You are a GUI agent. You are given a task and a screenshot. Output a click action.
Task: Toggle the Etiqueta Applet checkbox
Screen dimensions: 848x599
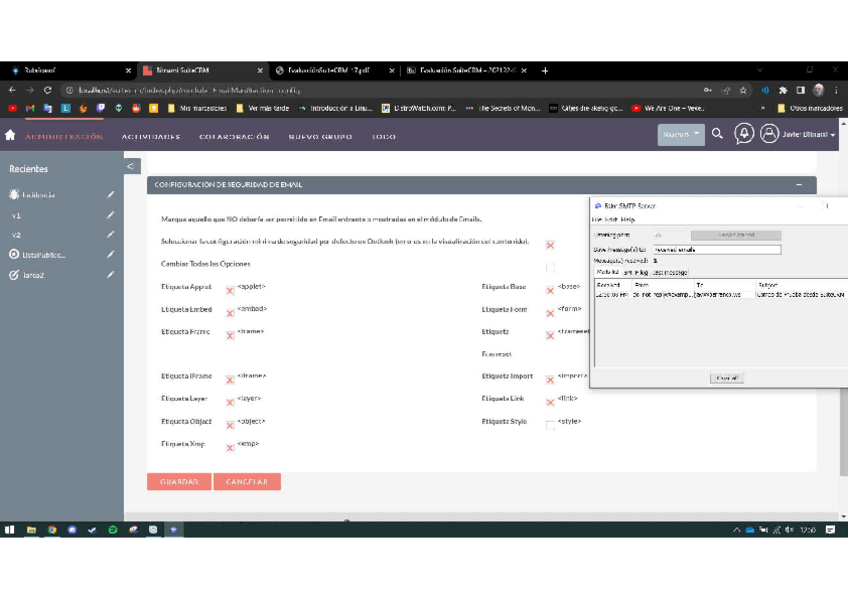click(x=230, y=291)
